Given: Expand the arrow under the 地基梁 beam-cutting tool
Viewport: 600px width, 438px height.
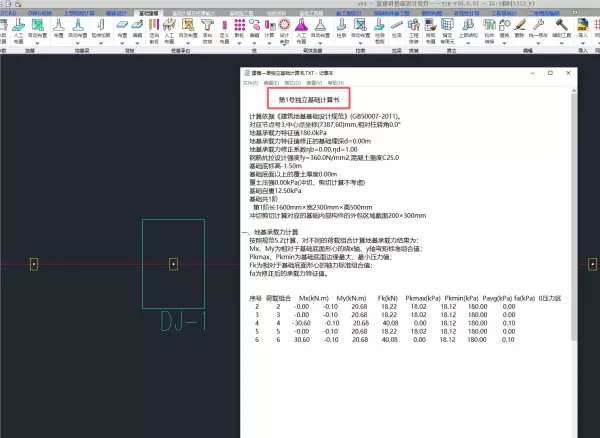Looking at the screenshot, I should pyautogui.click(x=101, y=43).
